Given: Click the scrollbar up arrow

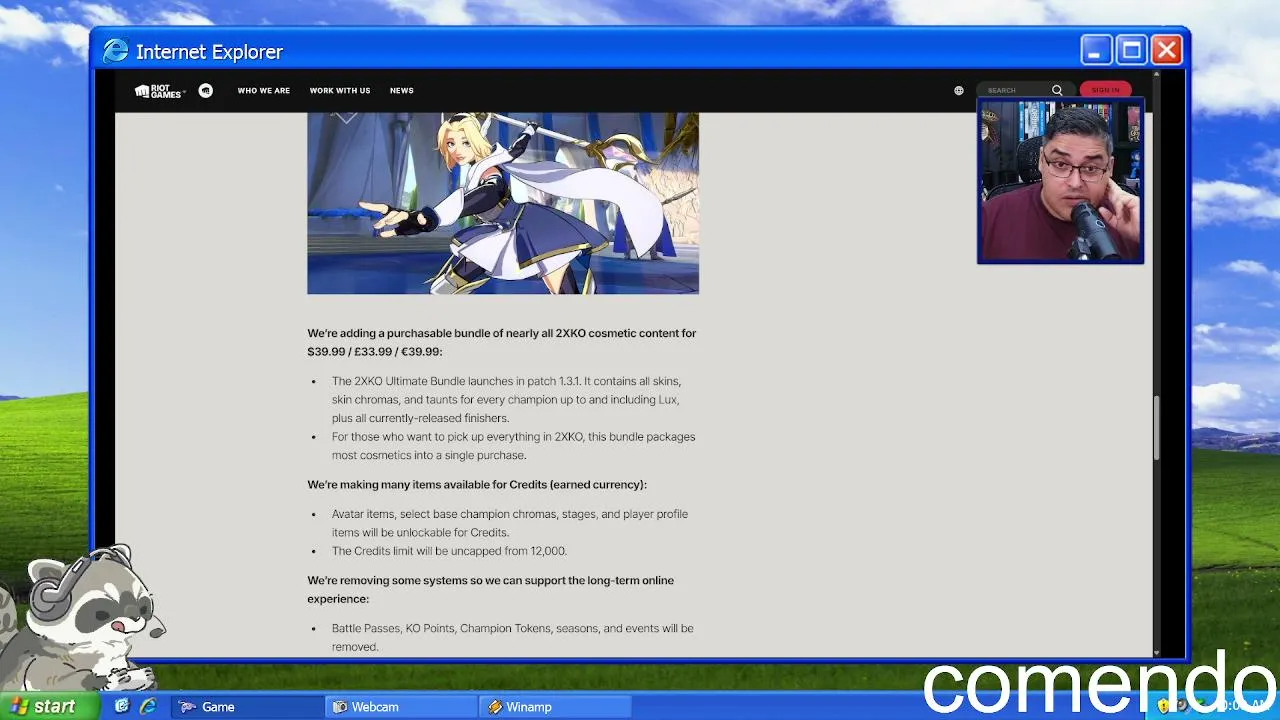Looking at the screenshot, I should coord(1157,75).
